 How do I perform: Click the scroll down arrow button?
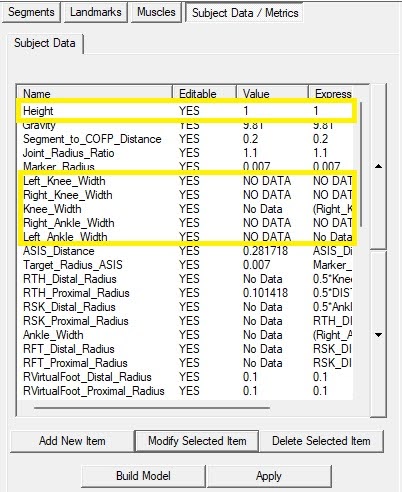tap(378, 334)
